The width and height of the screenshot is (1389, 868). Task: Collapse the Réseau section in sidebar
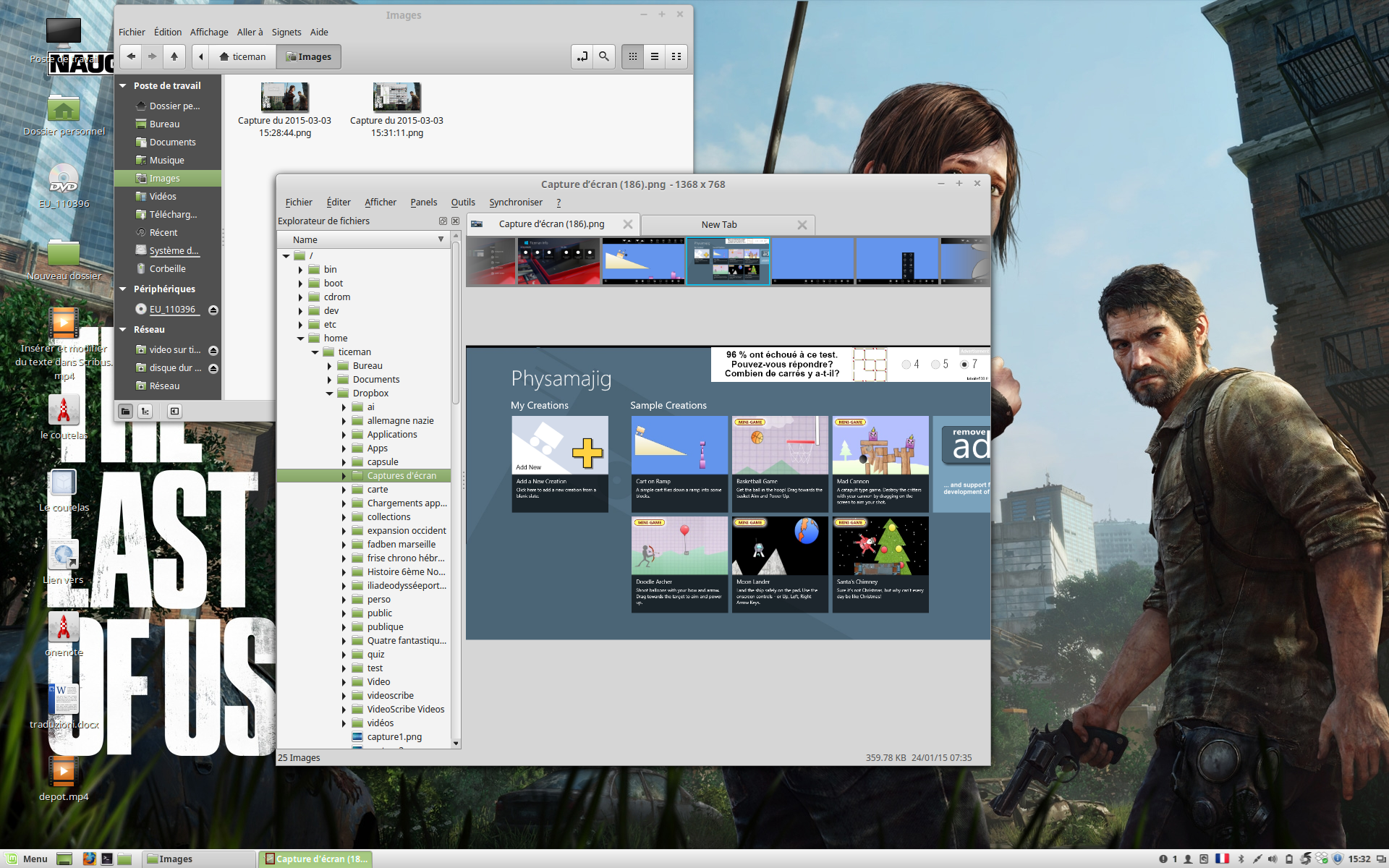[123, 330]
